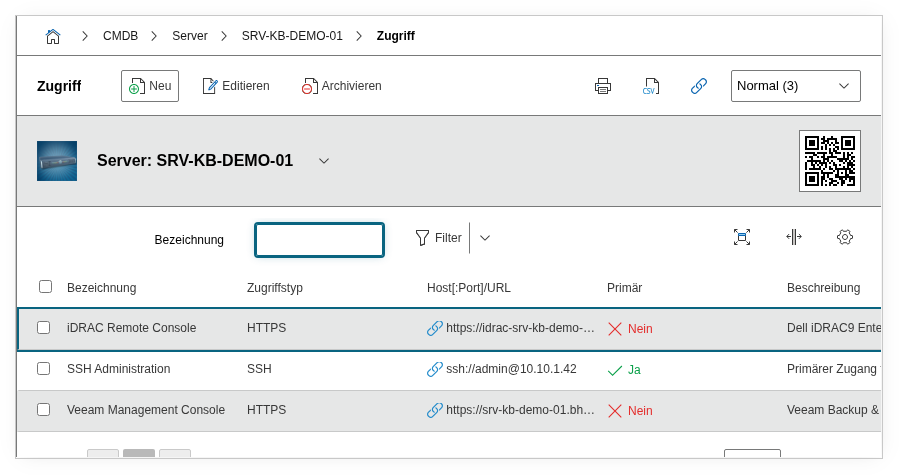Go to CMDB in breadcrumb
Viewport: 899px width, 475px height.
(120, 36)
